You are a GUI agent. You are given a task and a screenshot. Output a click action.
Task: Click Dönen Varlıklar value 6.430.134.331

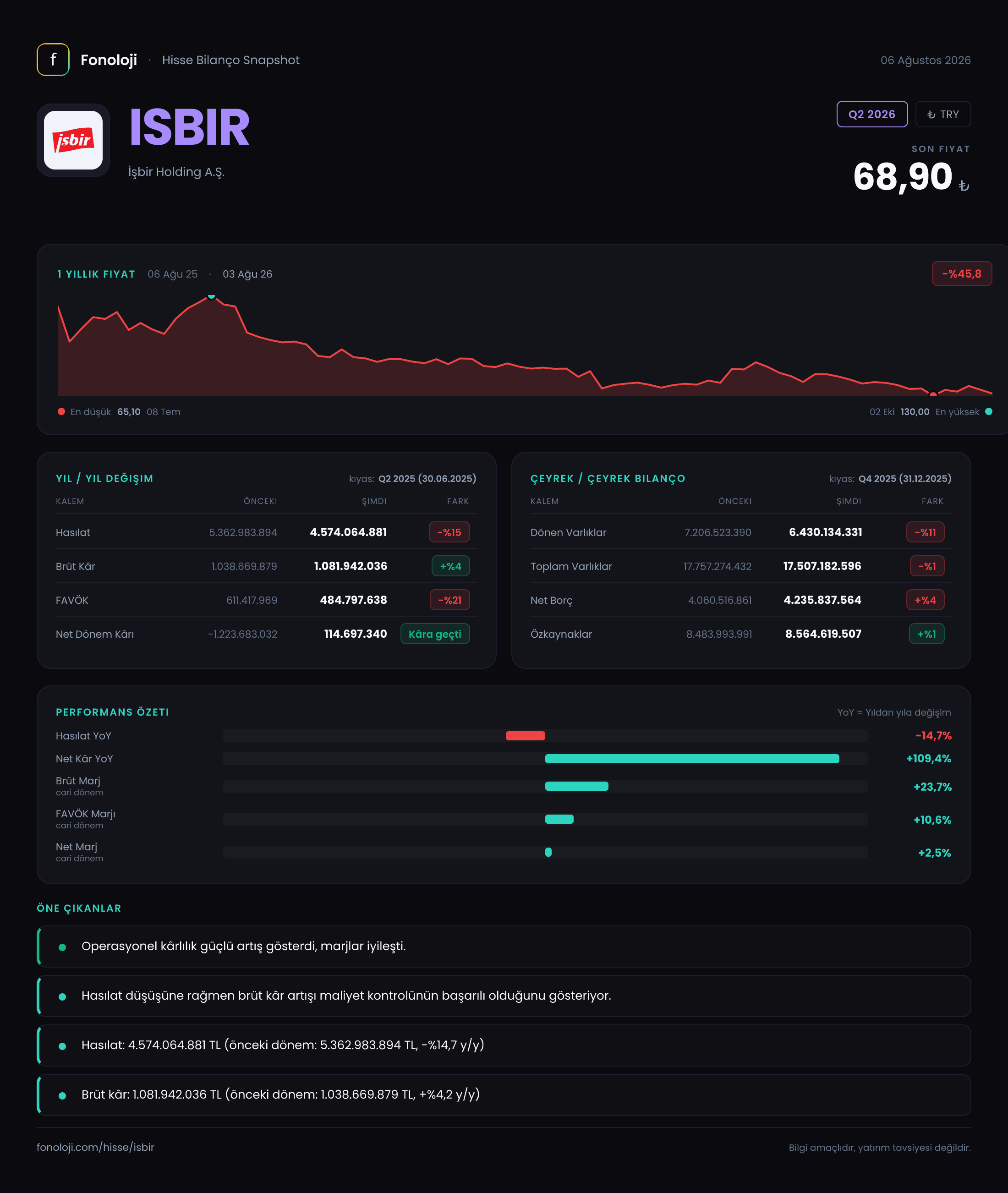click(825, 532)
